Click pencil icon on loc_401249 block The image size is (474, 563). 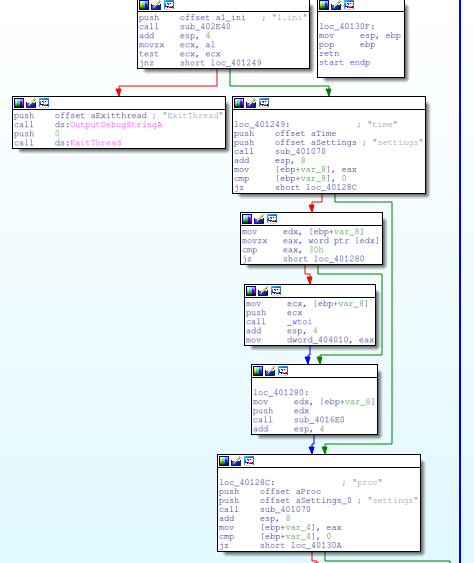pos(251,103)
